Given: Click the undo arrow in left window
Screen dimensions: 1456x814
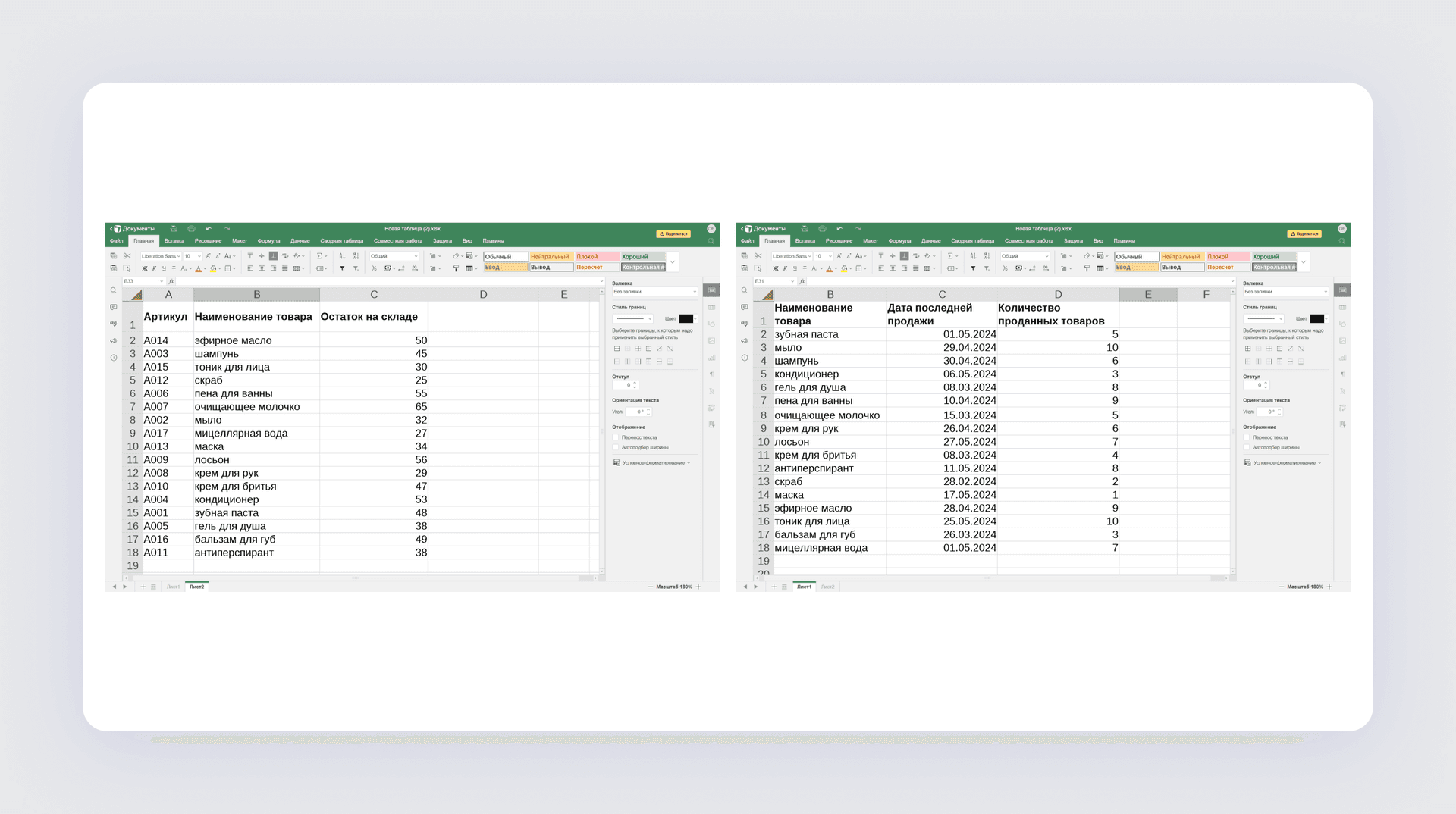Looking at the screenshot, I should [x=209, y=228].
